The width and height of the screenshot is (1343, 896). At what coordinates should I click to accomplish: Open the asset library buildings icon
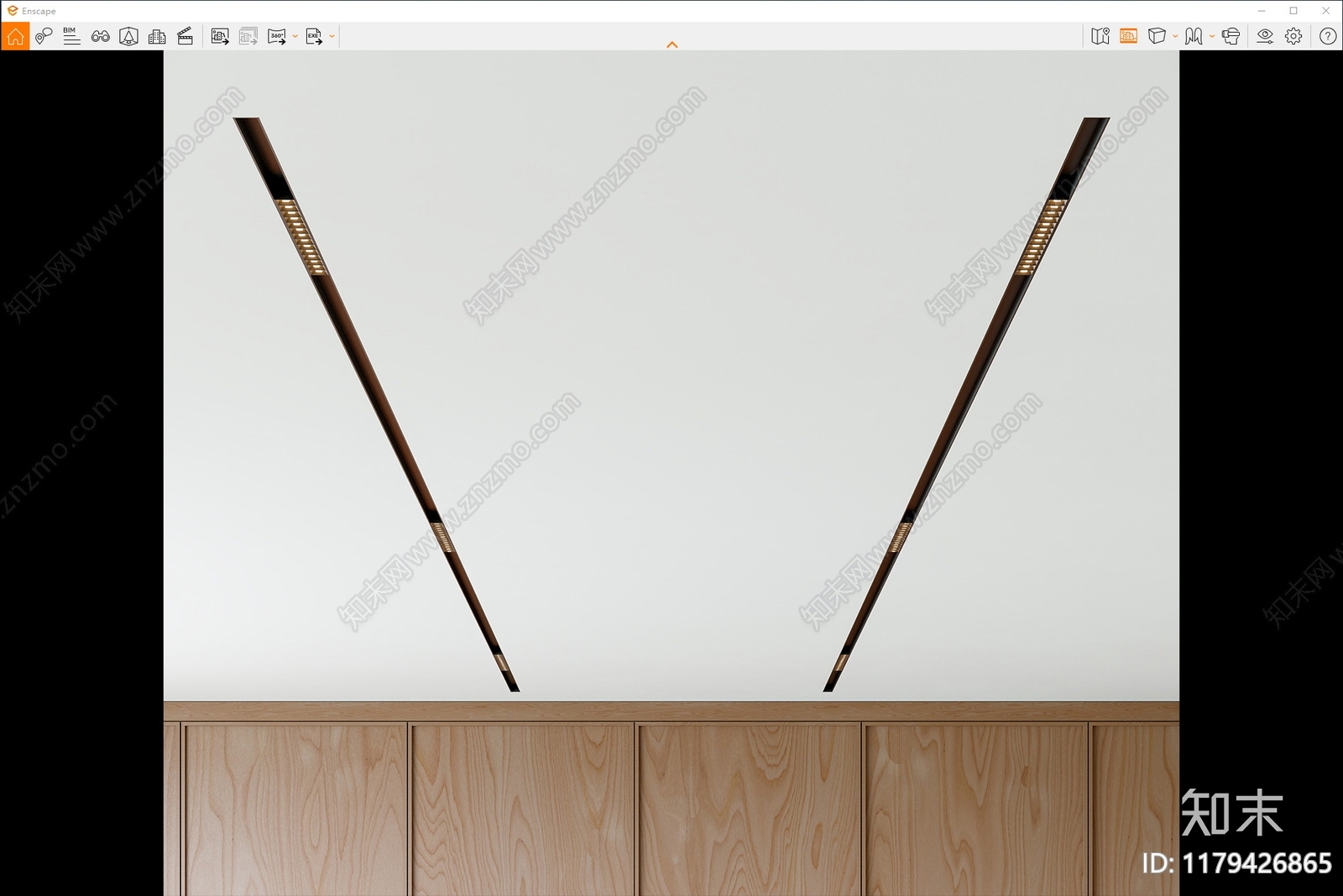[157, 36]
